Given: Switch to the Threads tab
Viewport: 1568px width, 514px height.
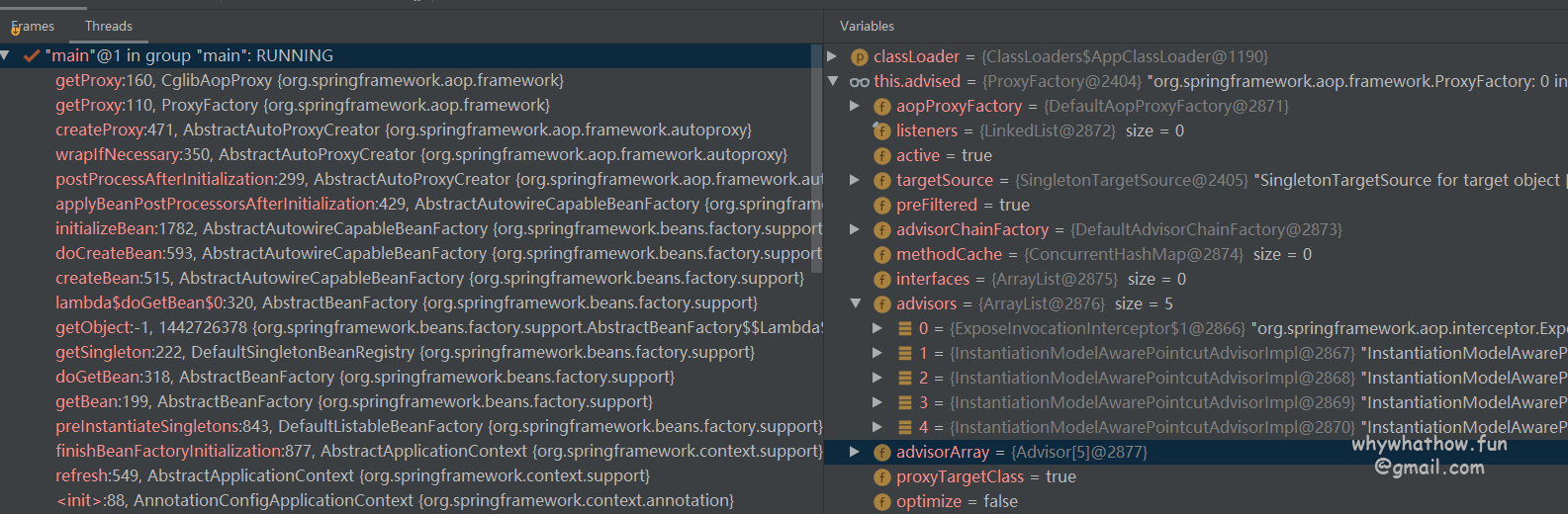Looking at the screenshot, I should click(108, 27).
